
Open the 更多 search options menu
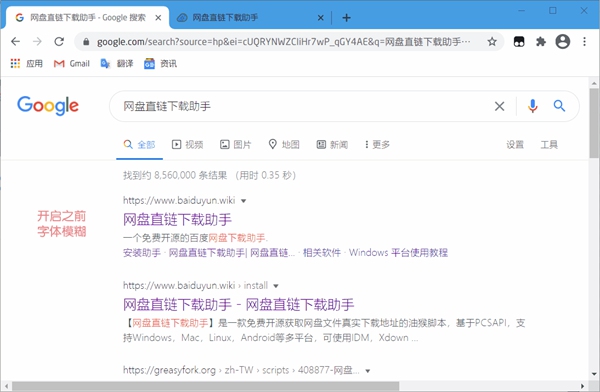pyautogui.click(x=377, y=144)
